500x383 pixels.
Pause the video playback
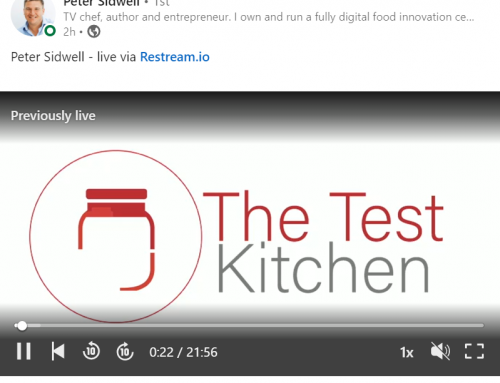point(24,352)
